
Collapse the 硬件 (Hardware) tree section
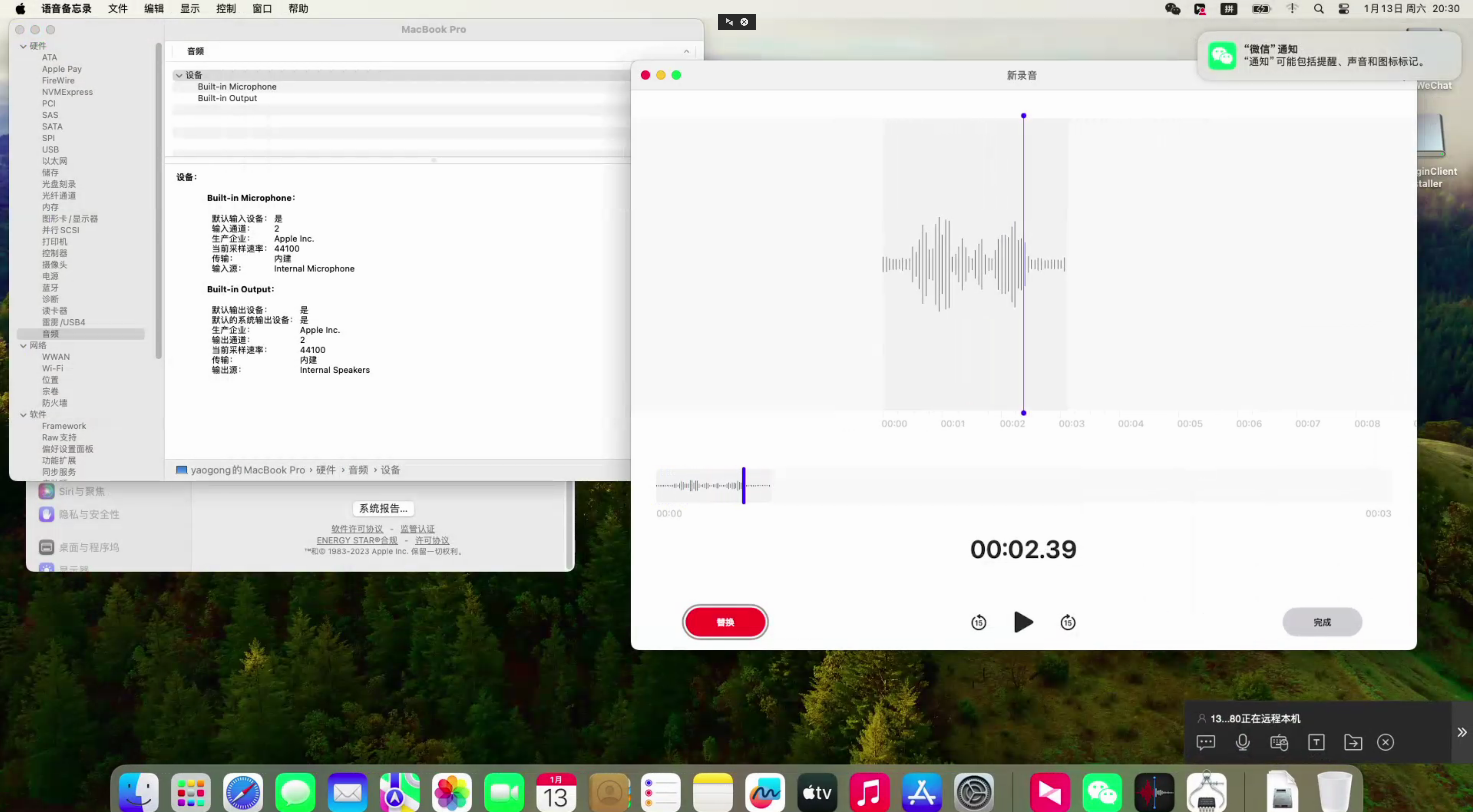click(23, 46)
